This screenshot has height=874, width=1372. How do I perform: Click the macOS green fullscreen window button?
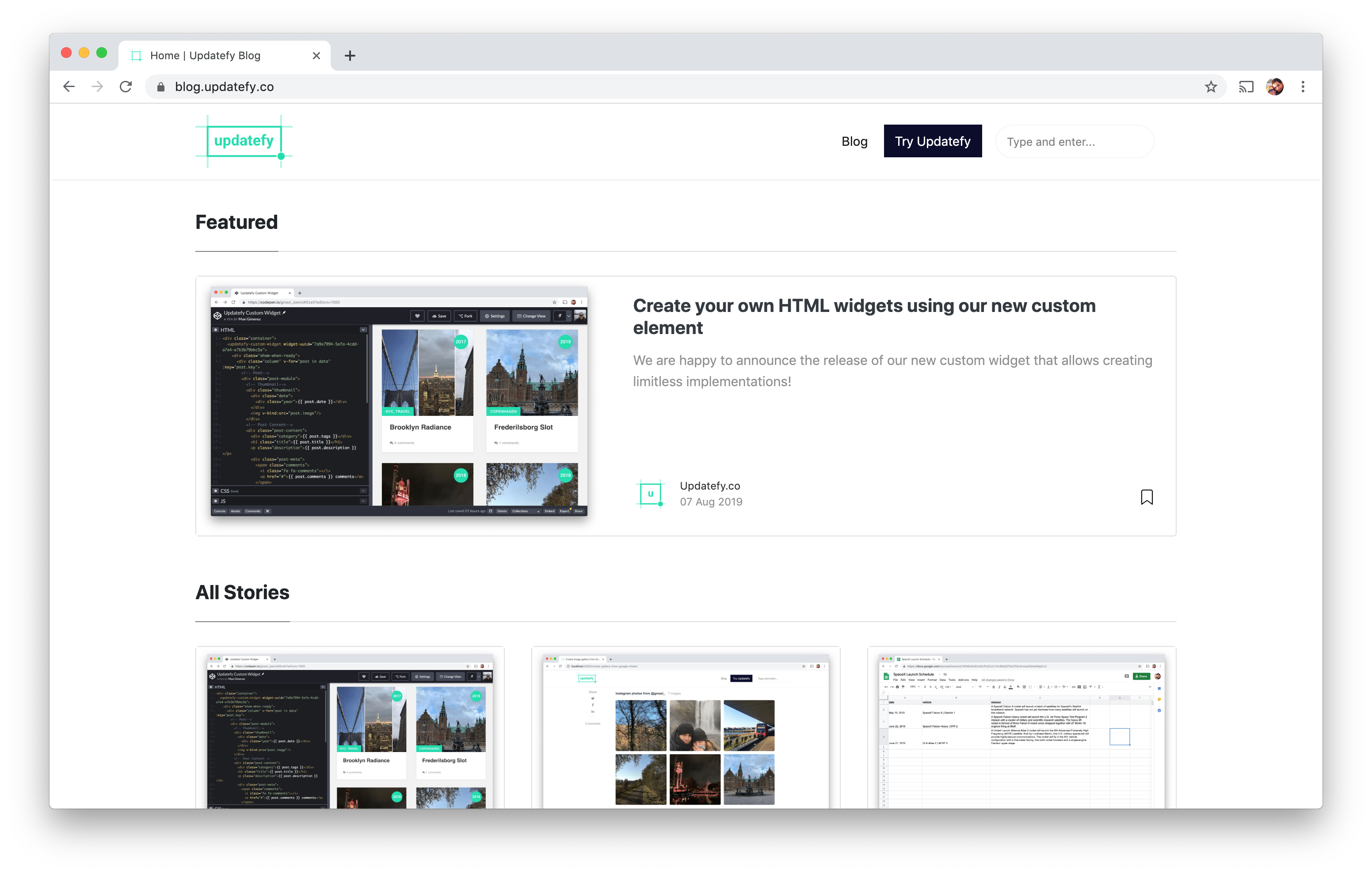coord(101,53)
